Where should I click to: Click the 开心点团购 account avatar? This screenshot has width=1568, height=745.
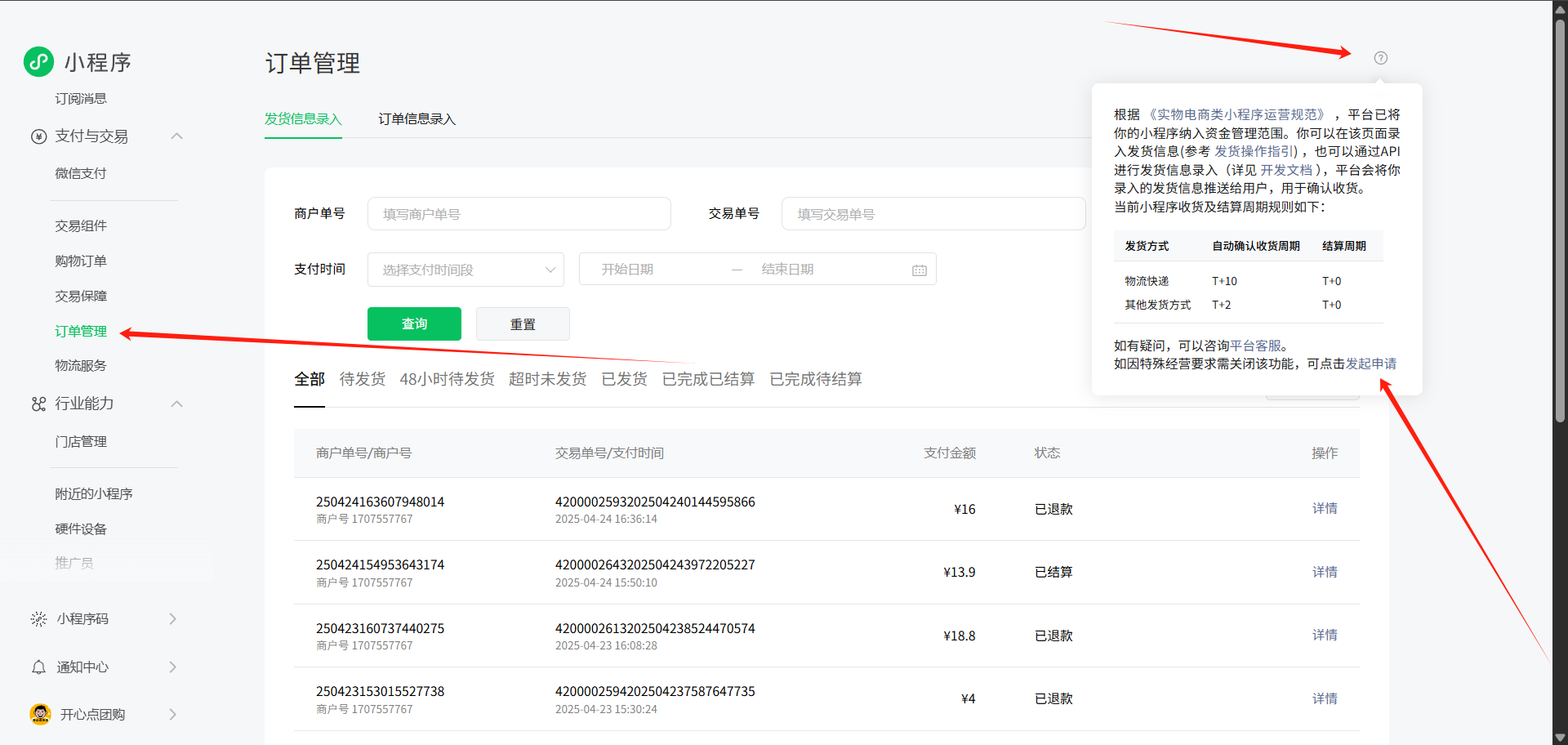click(x=40, y=714)
